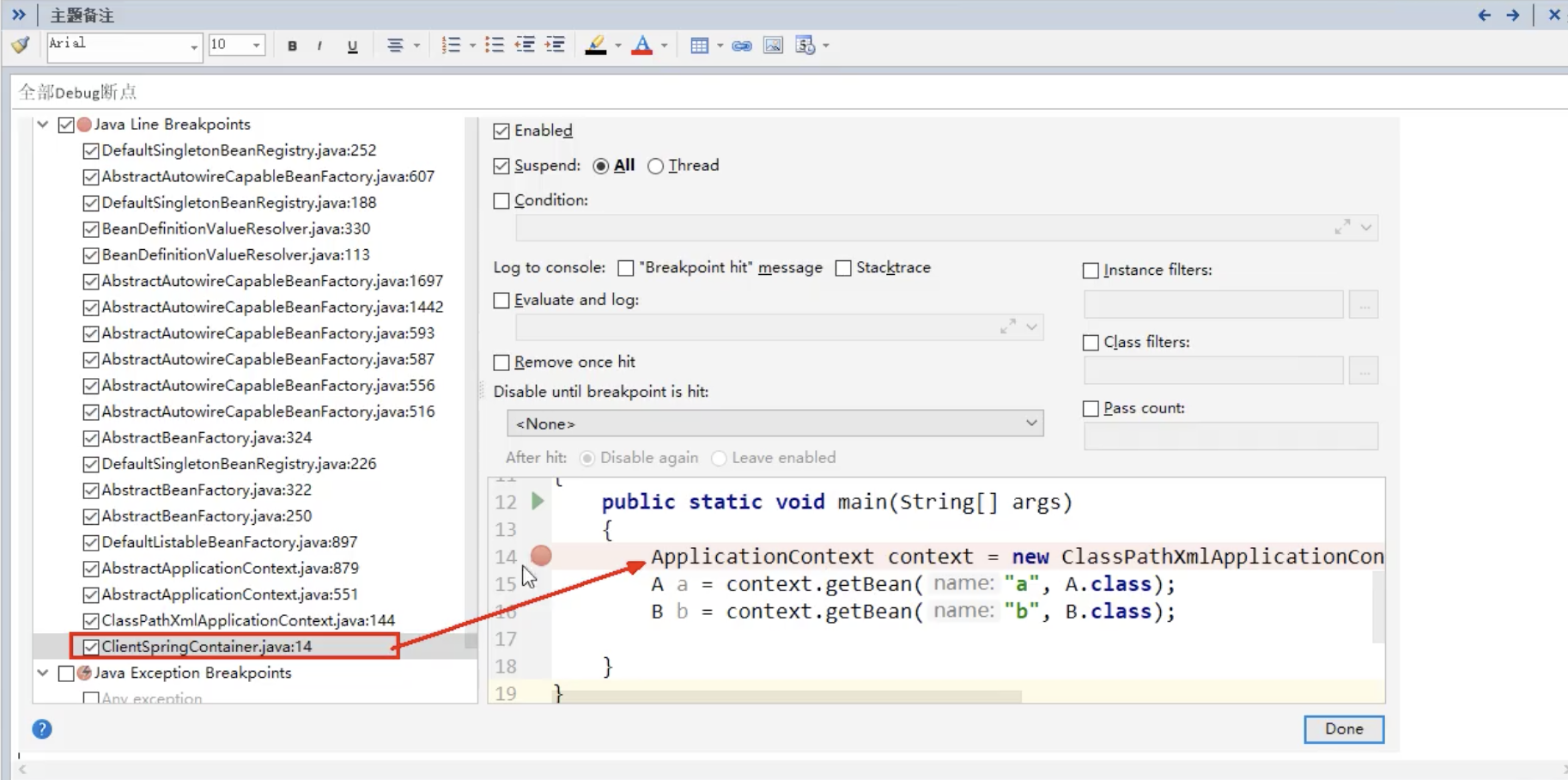Click the Condition input field
Screen dimensions: 1568x780
click(x=946, y=228)
